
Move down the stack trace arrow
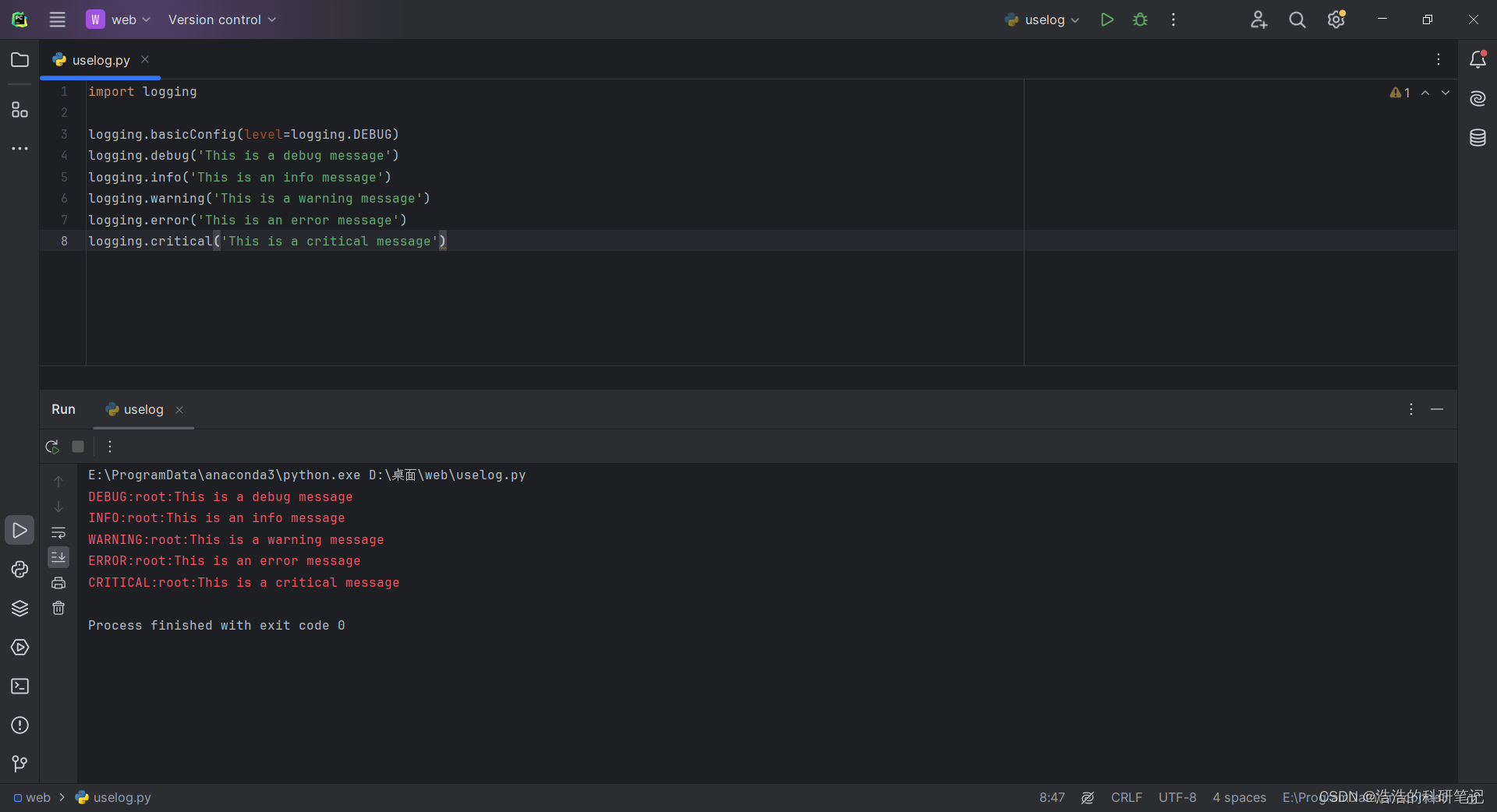point(58,507)
